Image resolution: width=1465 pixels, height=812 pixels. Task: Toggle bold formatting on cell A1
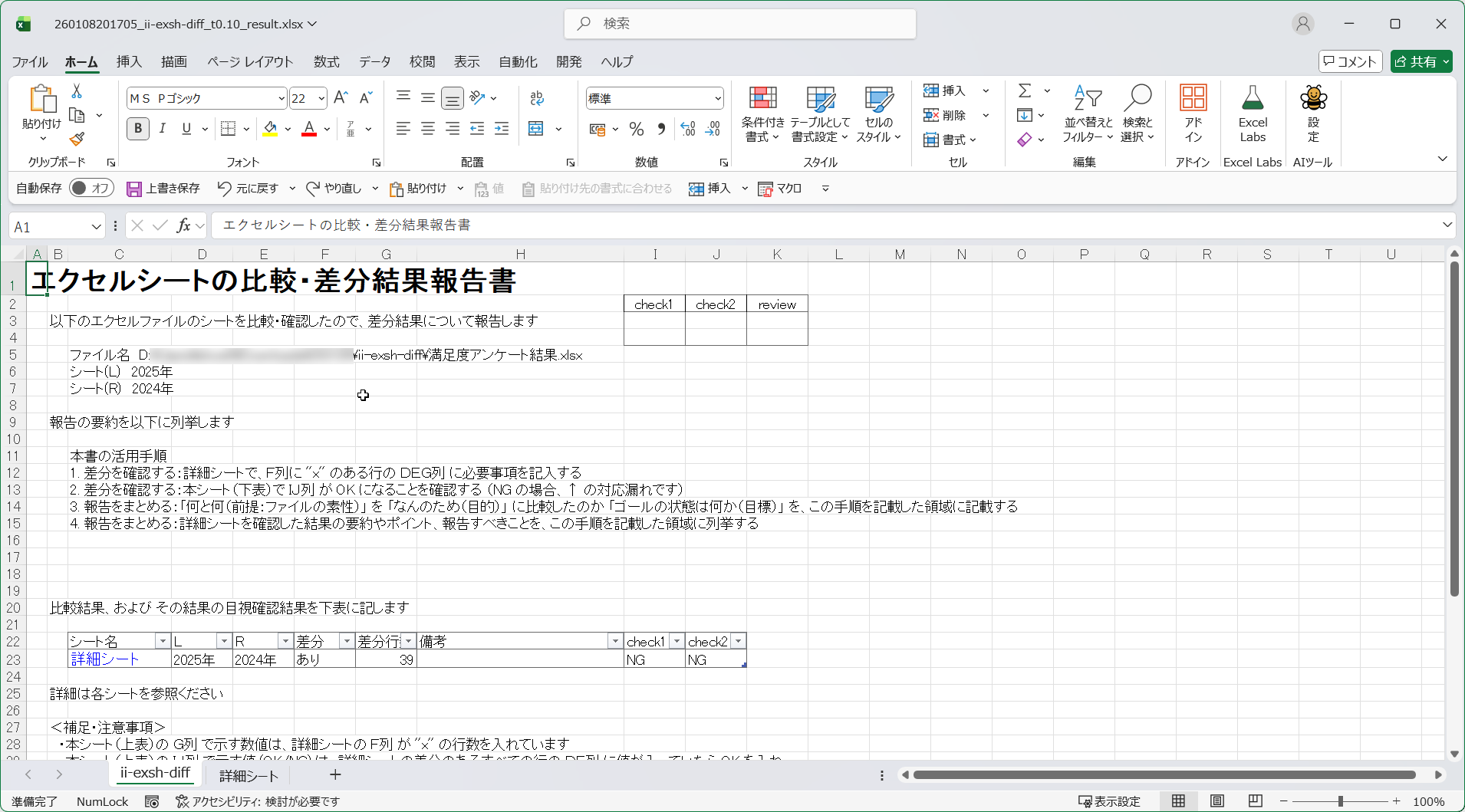tap(137, 128)
